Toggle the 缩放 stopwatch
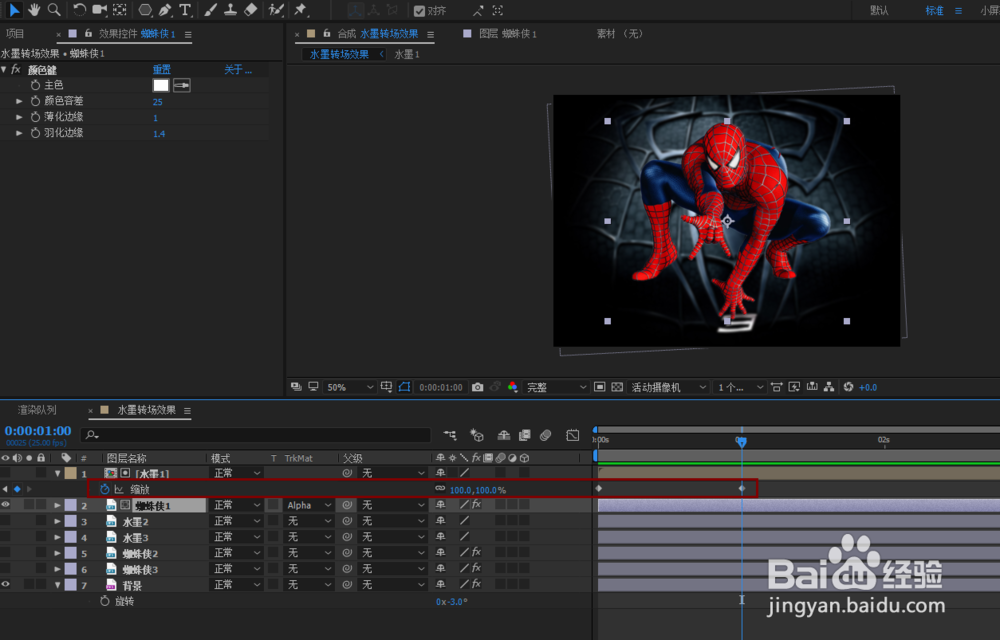The width and height of the screenshot is (1000, 640). 105,489
